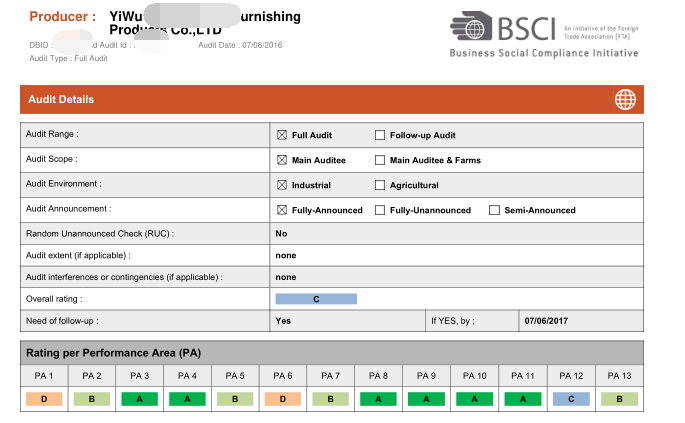Image resolution: width=685 pixels, height=423 pixels.
Task: Click the 'PA 13' column header
Action: pyautogui.click(x=619, y=376)
